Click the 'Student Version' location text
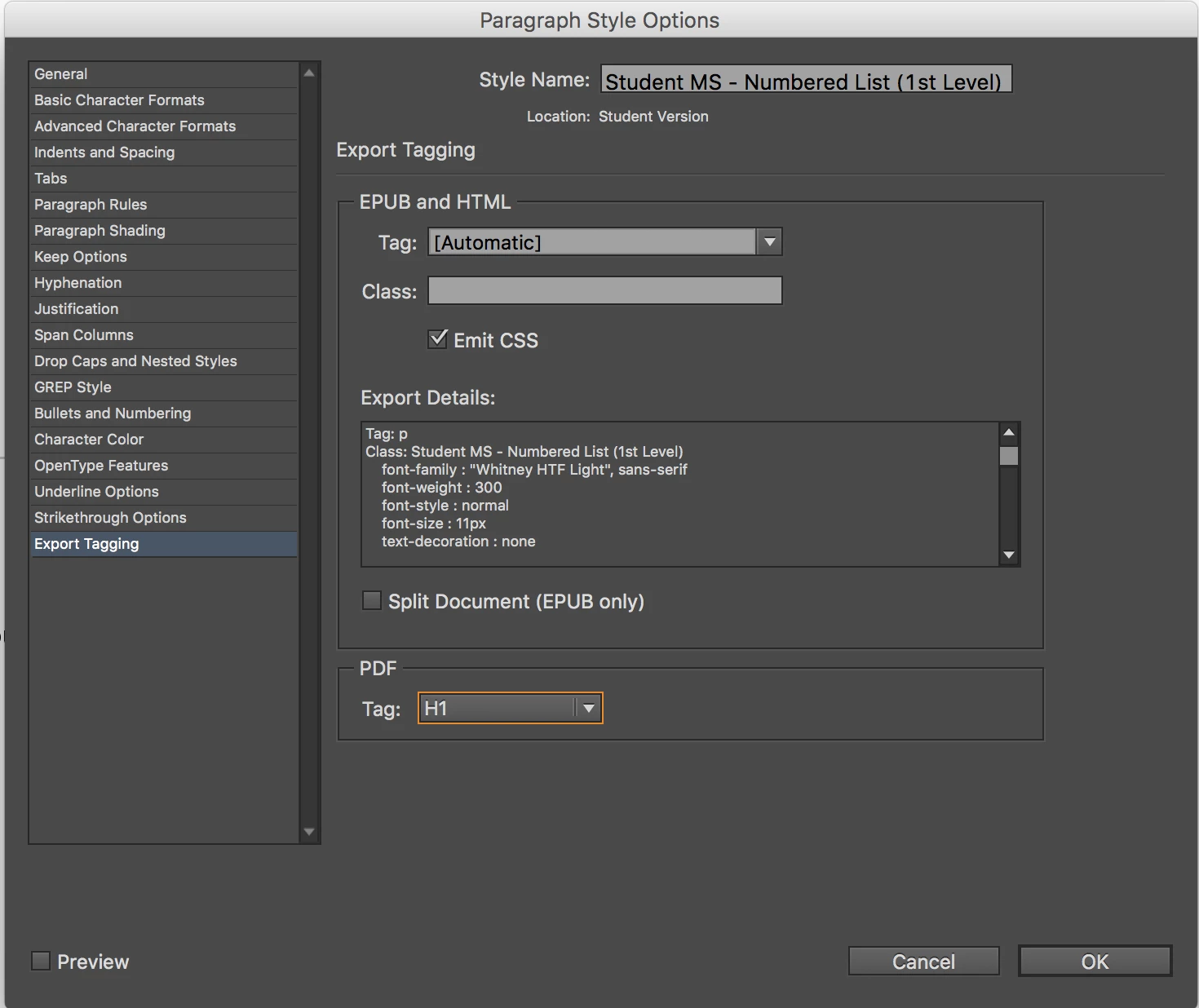The height and width of the screenshot is (1008, 1199). tap(653, 117)
